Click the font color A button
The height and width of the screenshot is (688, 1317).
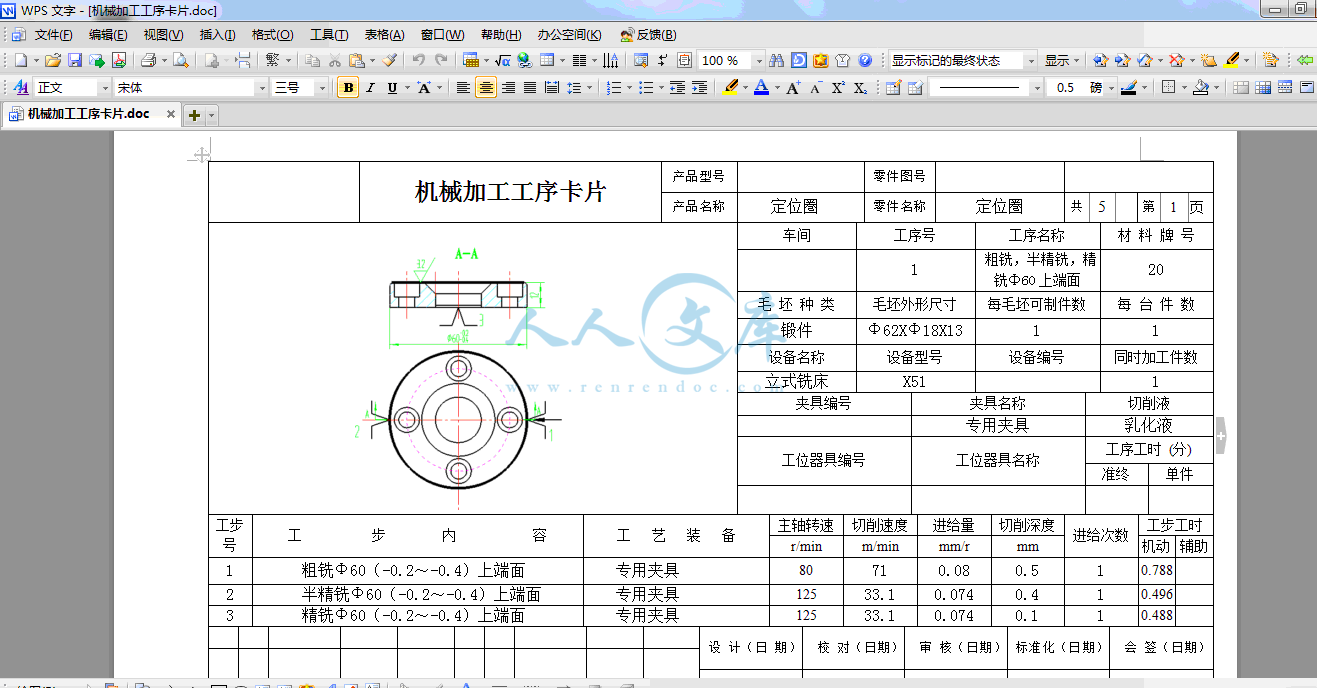pyautogui.click(x=761, y=88)
